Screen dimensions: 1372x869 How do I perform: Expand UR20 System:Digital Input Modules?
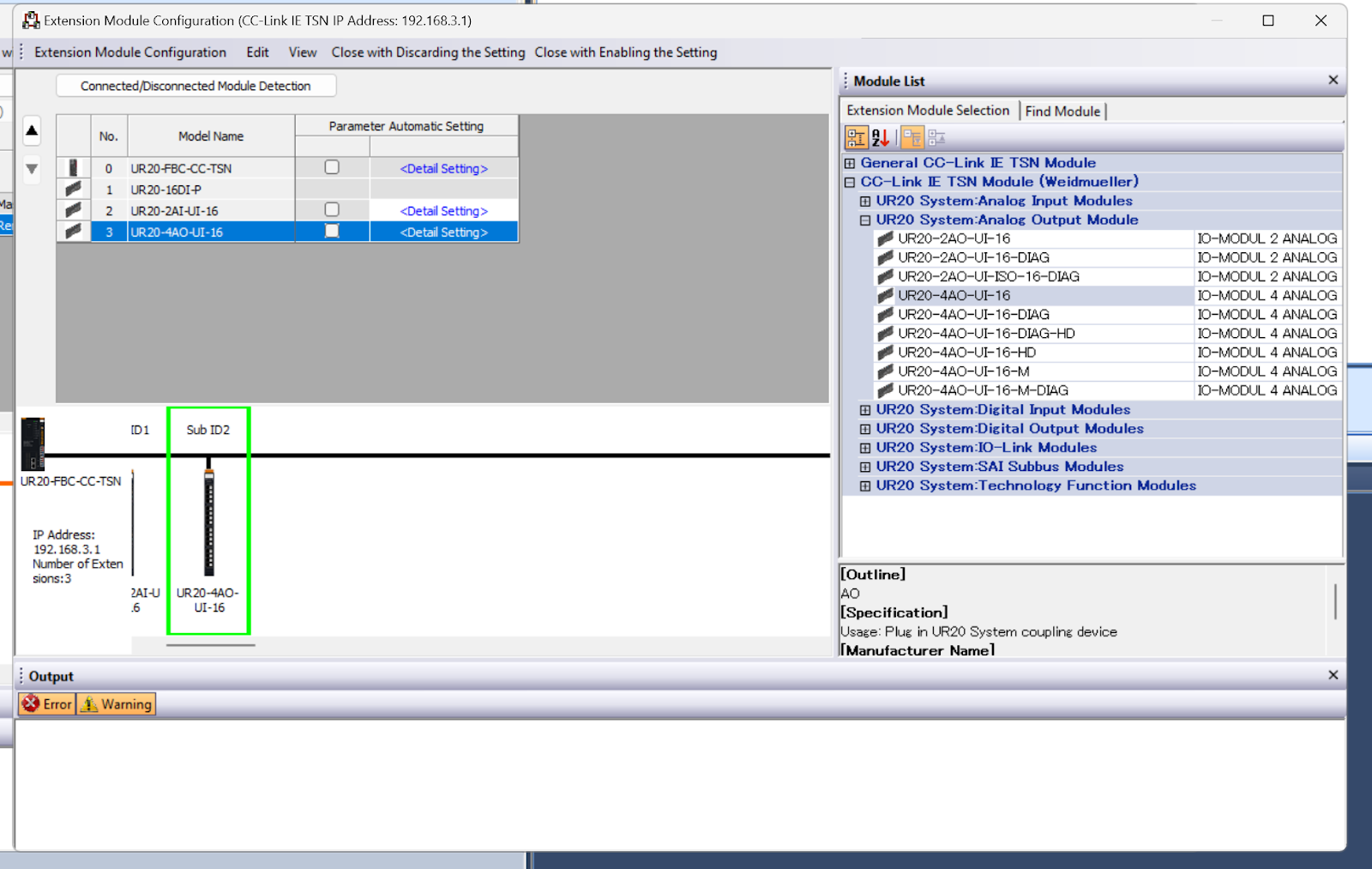(x=865, y=410)
